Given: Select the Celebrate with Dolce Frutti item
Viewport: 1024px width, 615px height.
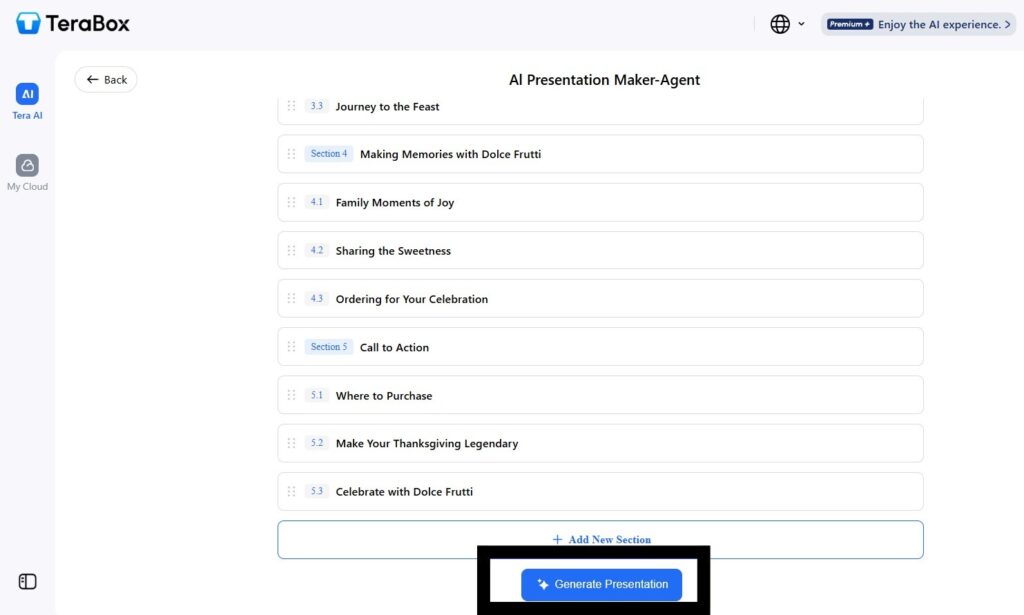Looking at the screenshot, I should click(404, 492).
